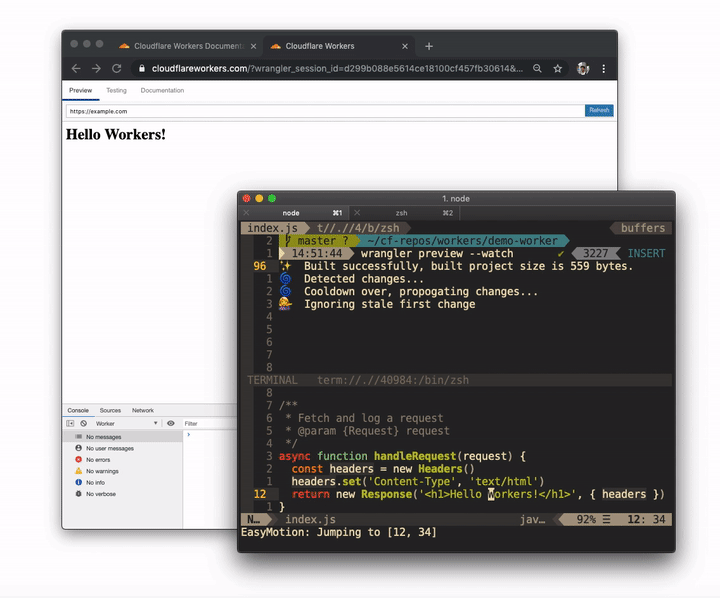Maximize the terminal with green button
Screen dimensions: 720x598
point(272,198)
